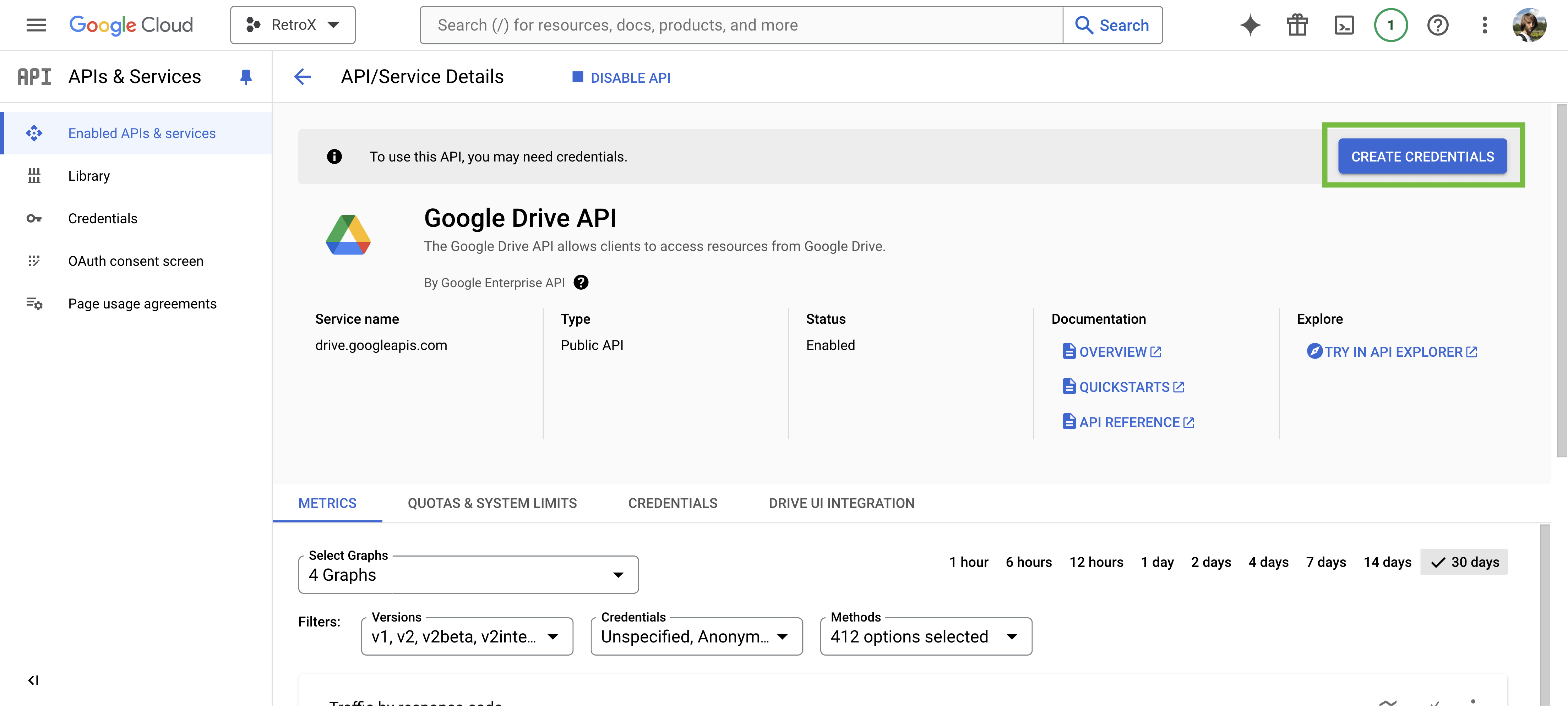This screenshot has height=706, width=1568.
Task: Collapse the sidebar with bottom arrow
Action: point(33,680)
